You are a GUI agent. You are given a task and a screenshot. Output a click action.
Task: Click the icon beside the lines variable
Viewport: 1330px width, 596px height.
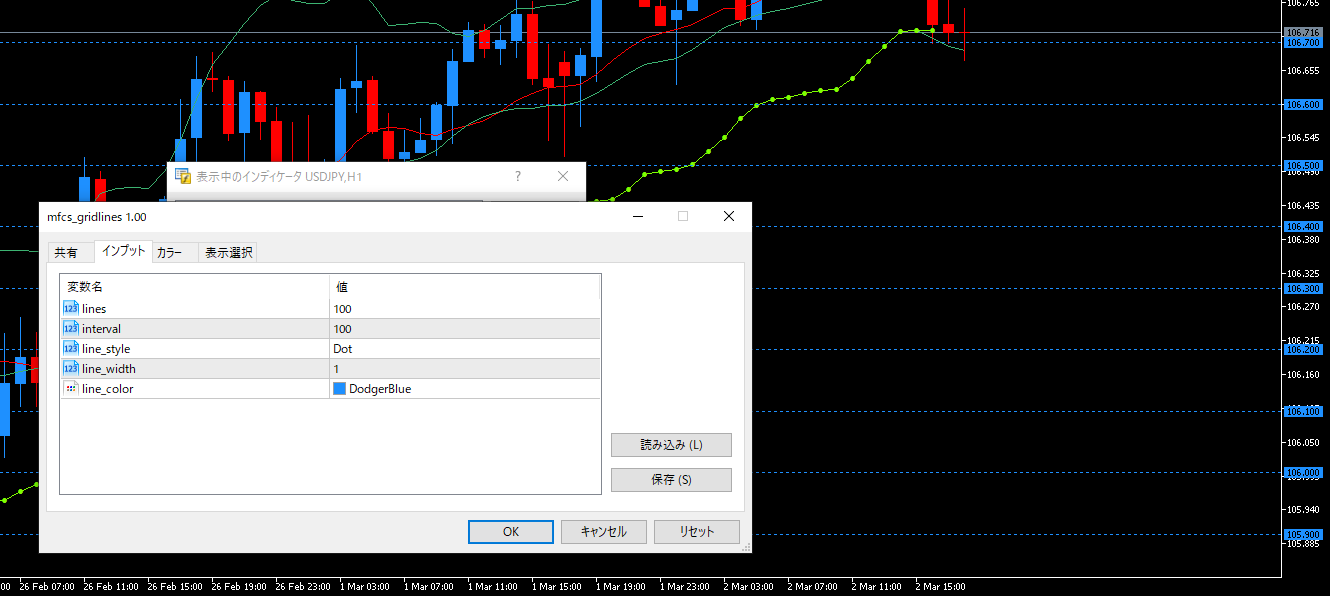[71, 308]
